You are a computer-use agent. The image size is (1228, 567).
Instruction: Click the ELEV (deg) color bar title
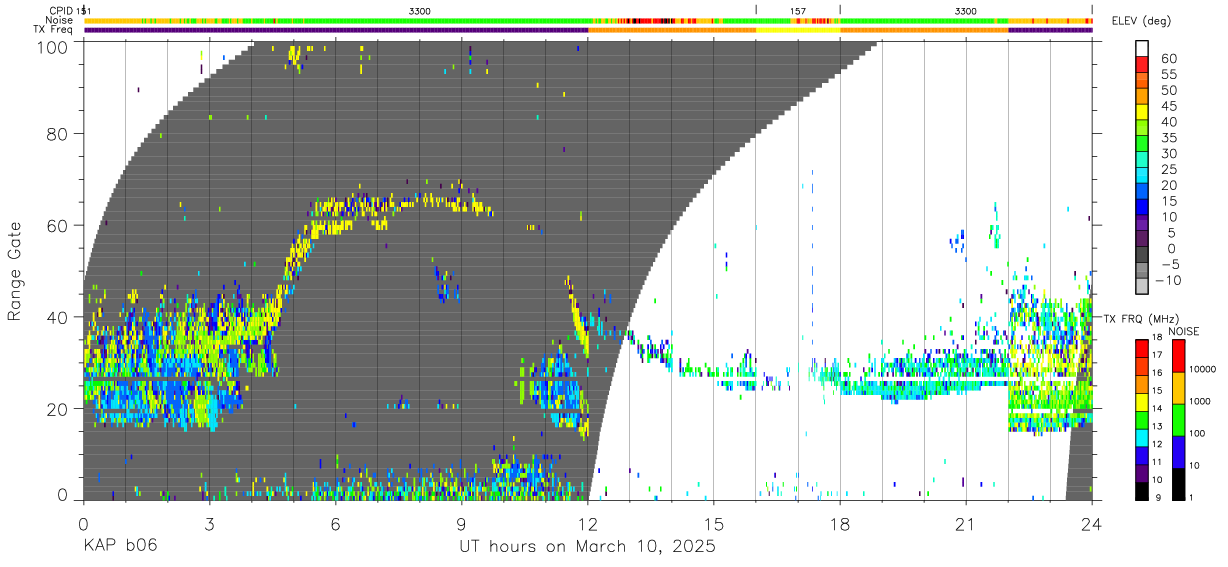(x=1143, y=21)
